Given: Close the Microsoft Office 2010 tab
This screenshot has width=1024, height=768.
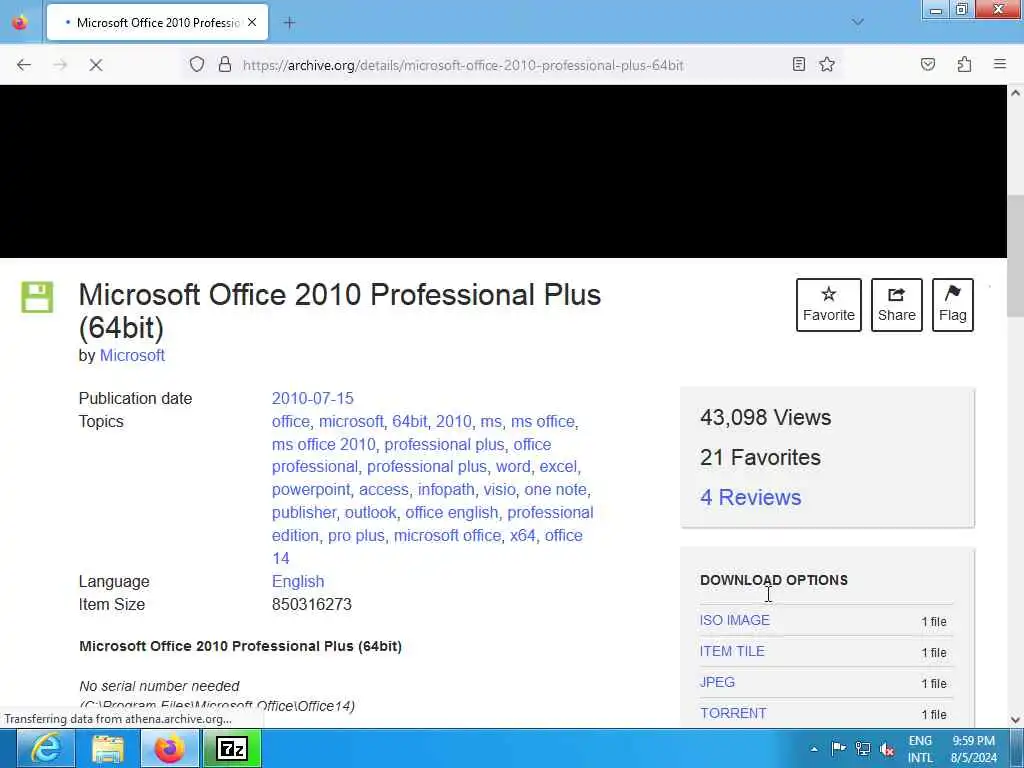Looking at the screenshot, I should coord(252,22).
